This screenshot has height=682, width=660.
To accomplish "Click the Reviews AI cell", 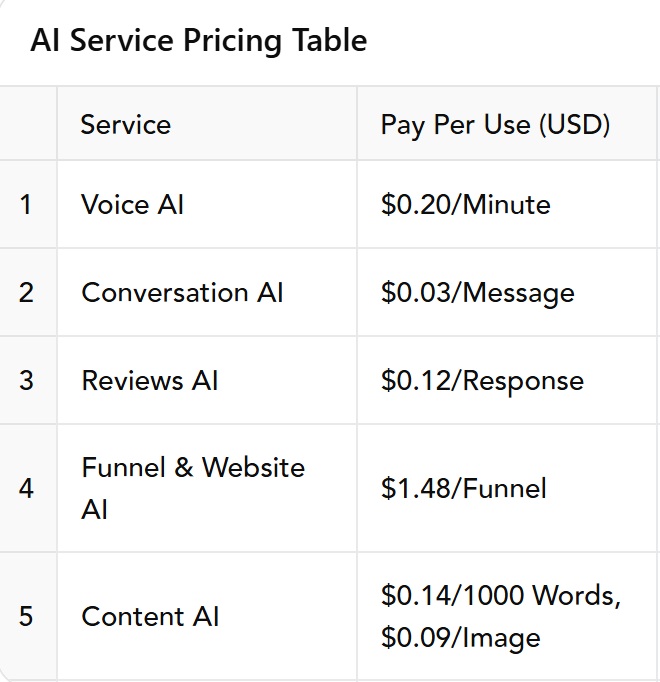I will click(207, 380).
